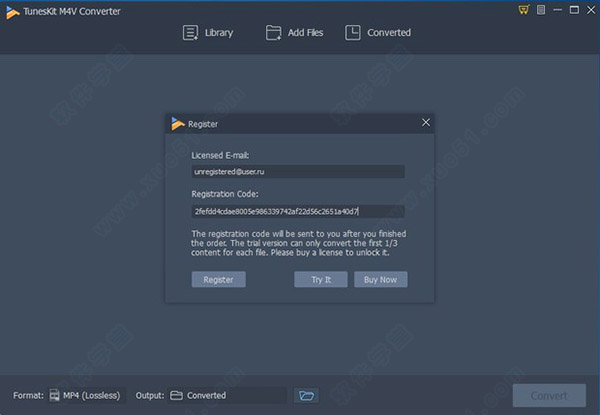Close the Register dialog
The image size is (600, 415).
point(426,123)
